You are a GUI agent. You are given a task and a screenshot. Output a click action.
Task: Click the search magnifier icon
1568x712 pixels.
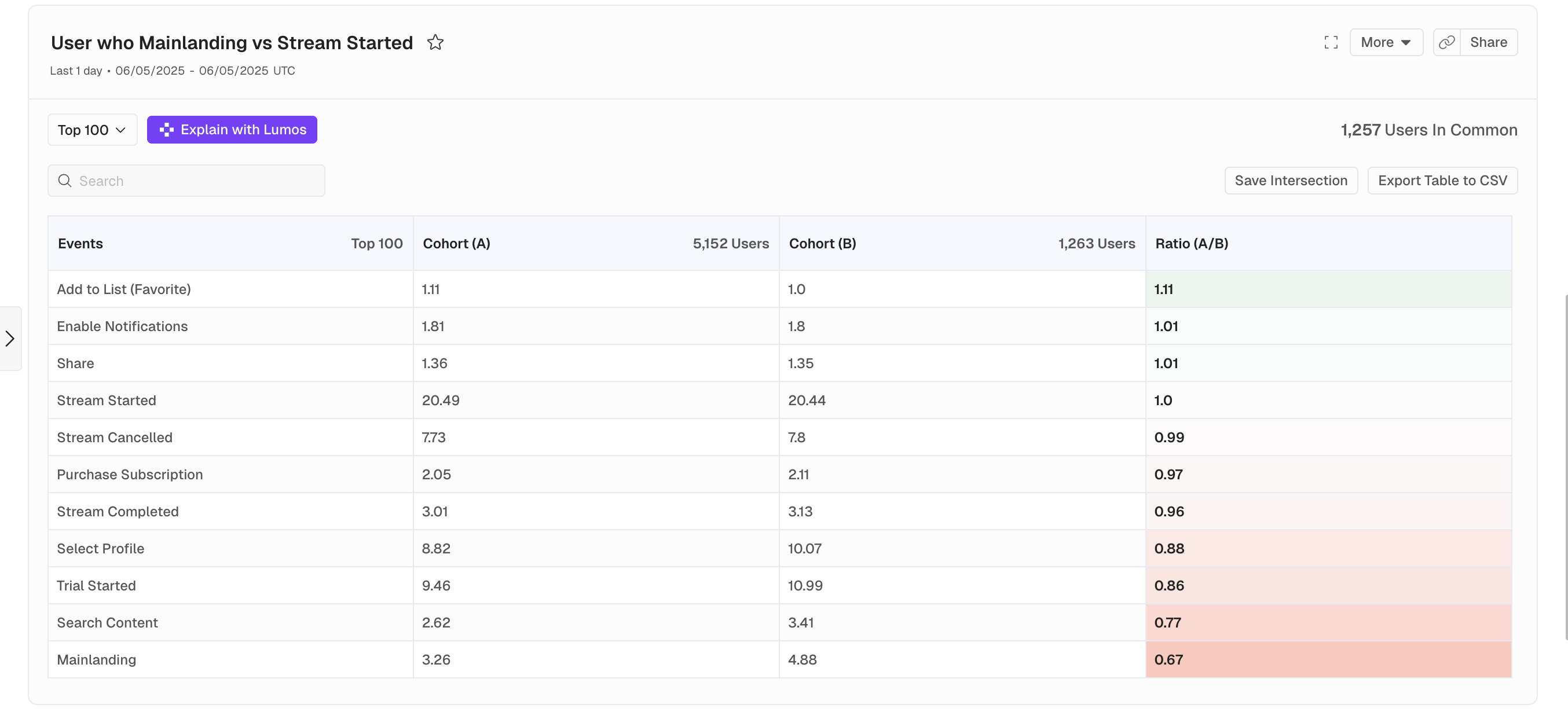click(64, 181)
